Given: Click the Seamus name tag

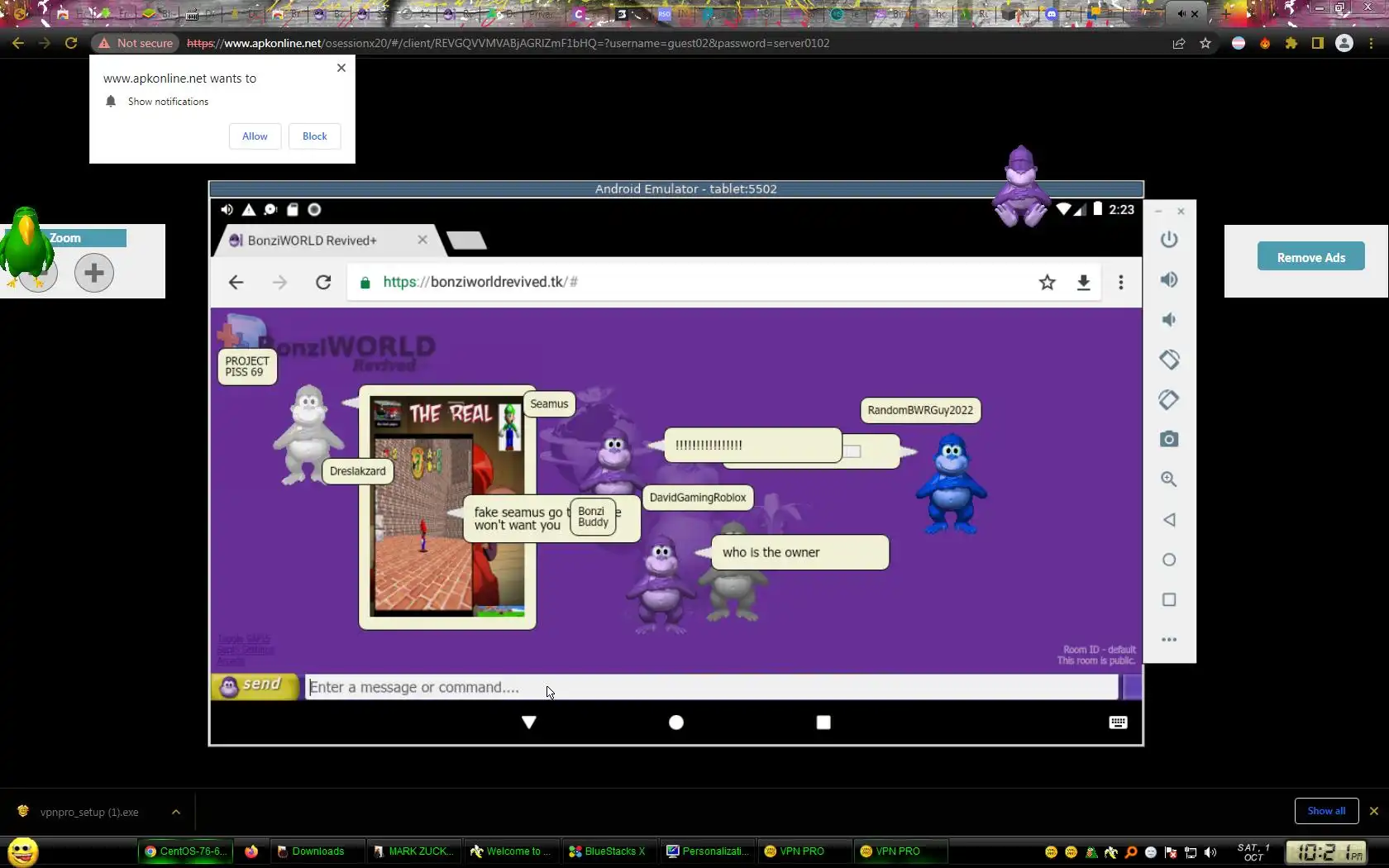Looking at the screenshot, I should coord(549,404).
